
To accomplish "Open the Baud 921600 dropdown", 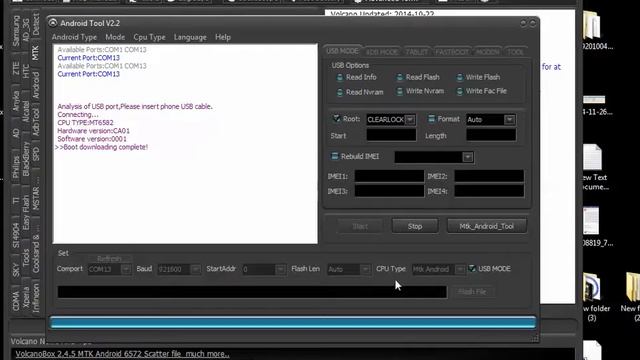I will tap(196, 269).
